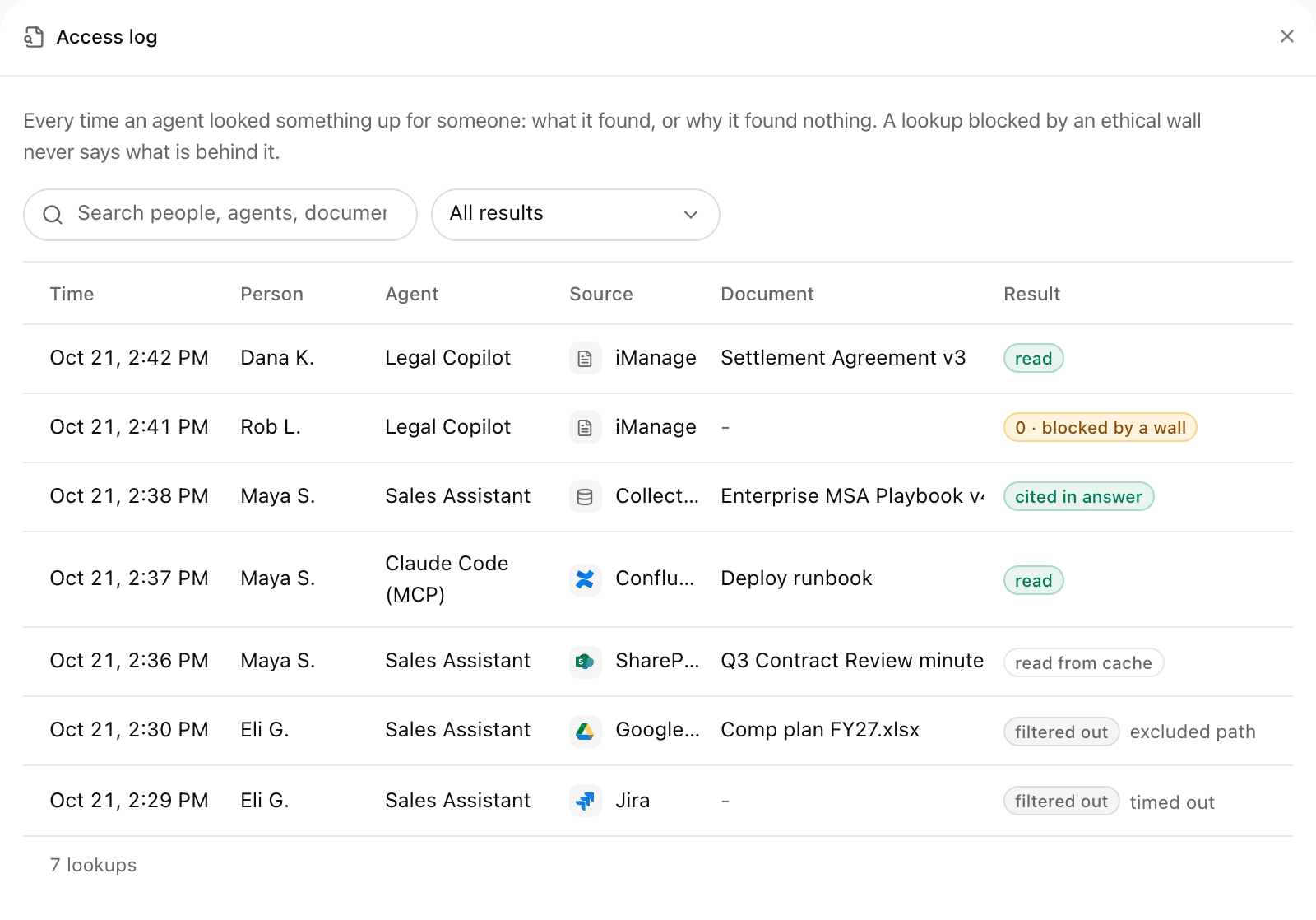Click the Collections database icon for Enterprise MSA Playbook

(585, 496)
